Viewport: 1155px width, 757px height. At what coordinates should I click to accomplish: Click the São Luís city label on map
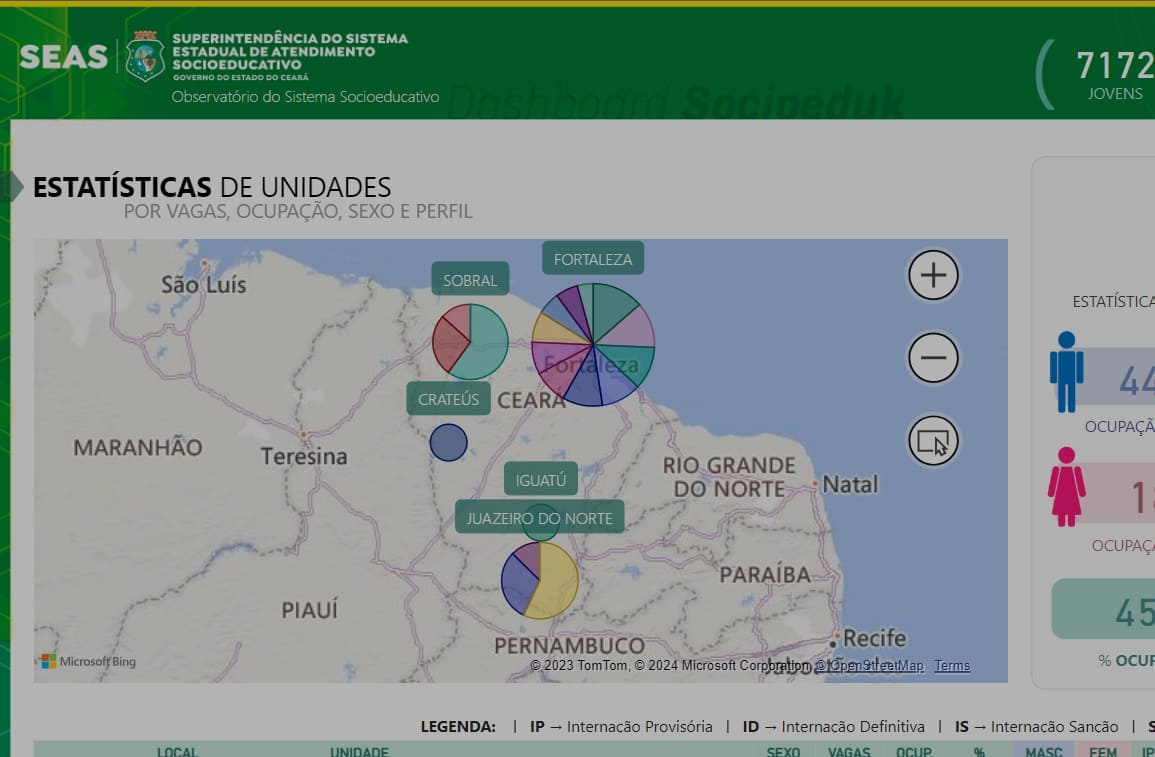point(203,284)
